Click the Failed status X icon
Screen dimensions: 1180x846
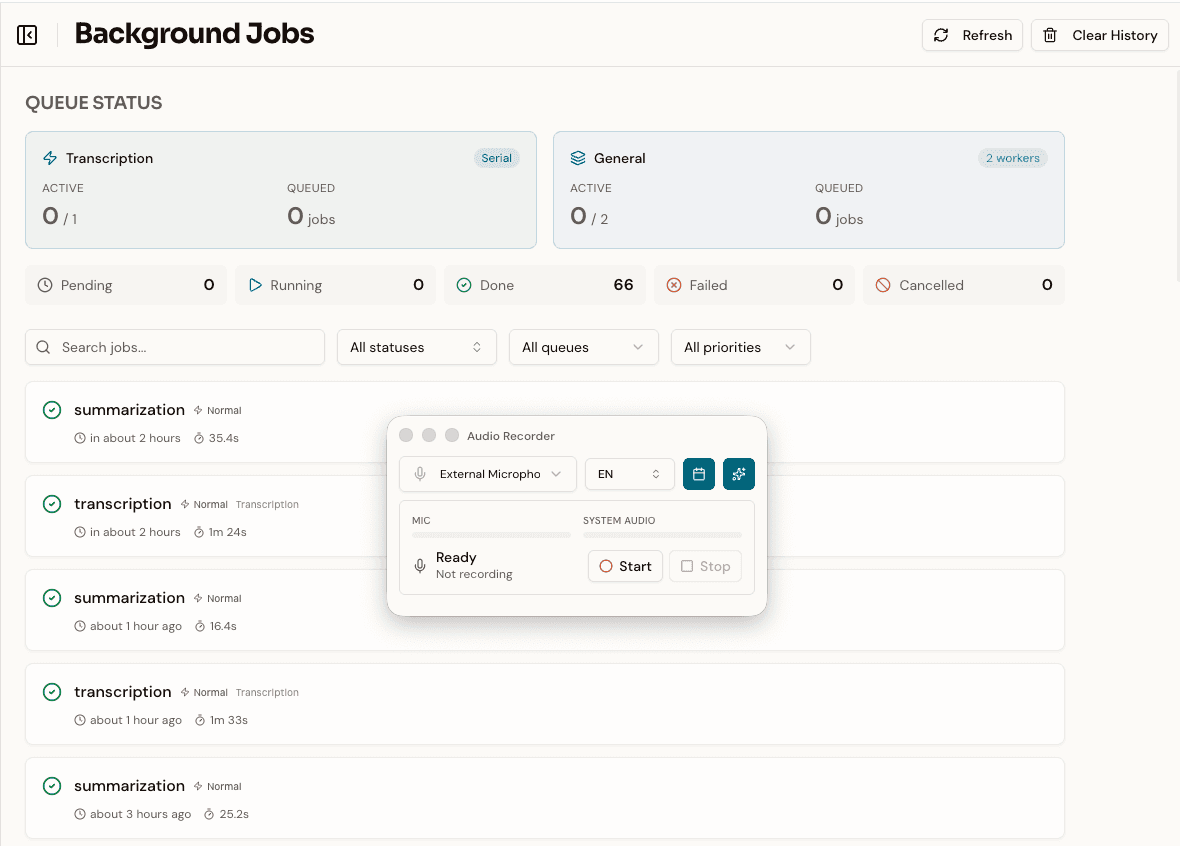click(673, 285)
